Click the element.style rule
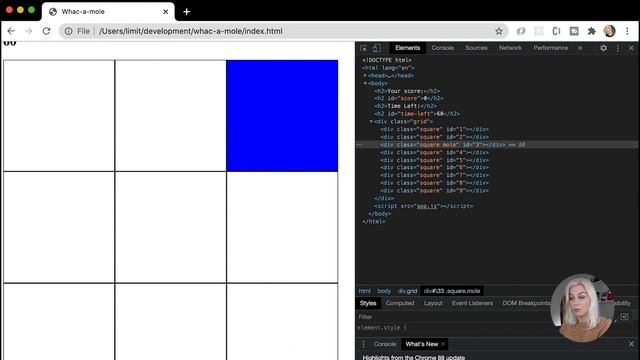This screenshot has width=640, height=360. [382, 328]
